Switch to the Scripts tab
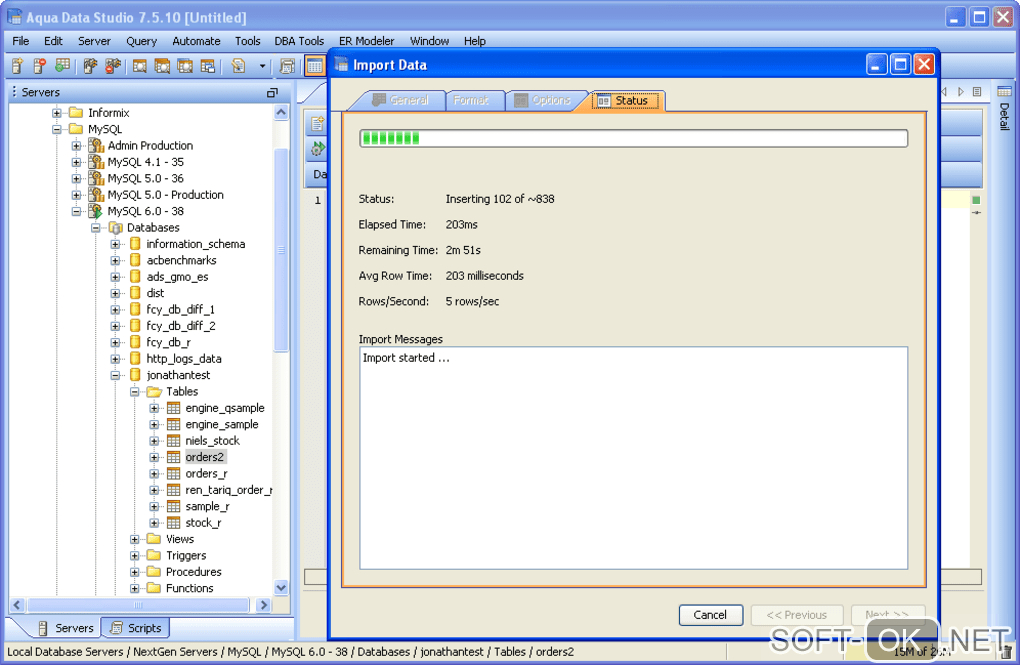This screenshot has height=665, width=1020. 137,628
